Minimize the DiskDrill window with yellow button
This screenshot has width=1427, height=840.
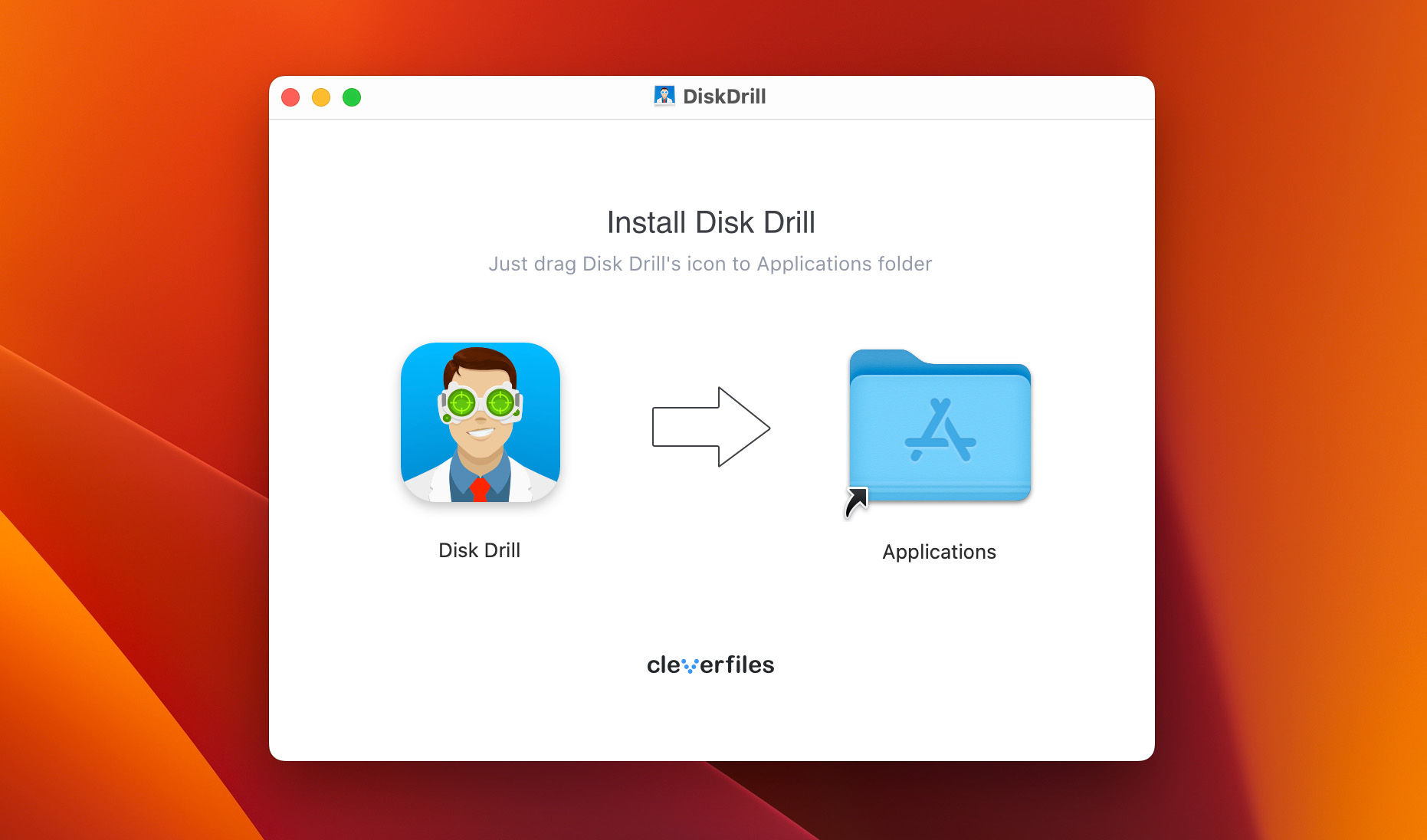[321, 97]
